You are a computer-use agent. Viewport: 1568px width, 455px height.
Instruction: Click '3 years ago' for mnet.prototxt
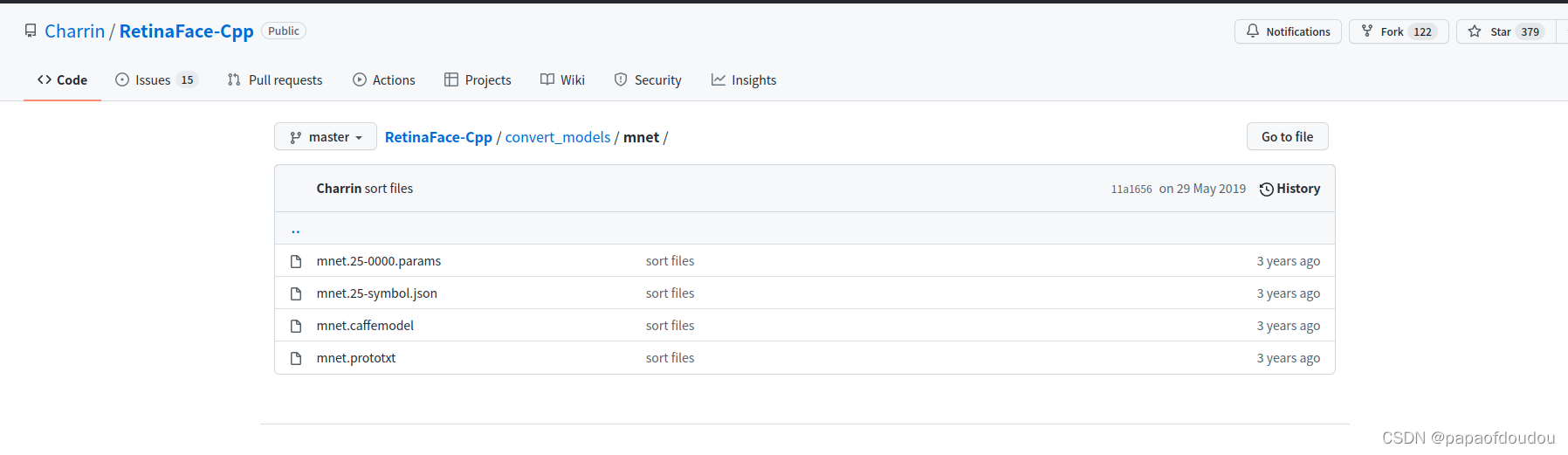click(x=1288, y=358)
